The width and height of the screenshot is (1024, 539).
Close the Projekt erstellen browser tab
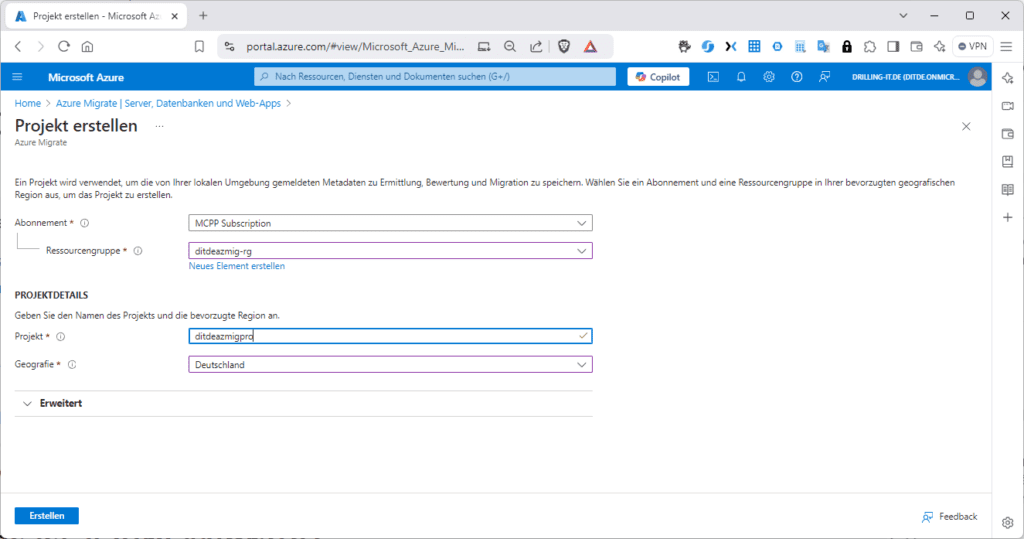[174, 16]
